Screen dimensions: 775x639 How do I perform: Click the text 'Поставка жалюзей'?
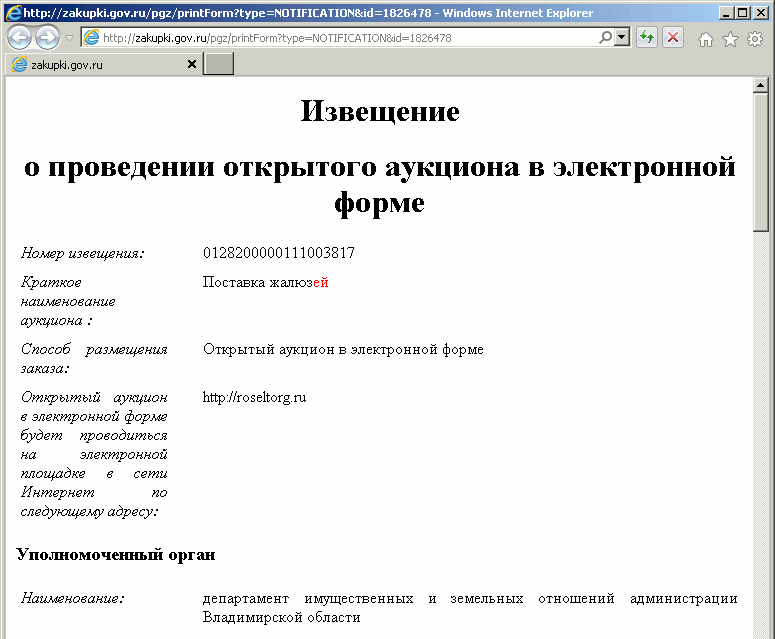coord(265,282)
